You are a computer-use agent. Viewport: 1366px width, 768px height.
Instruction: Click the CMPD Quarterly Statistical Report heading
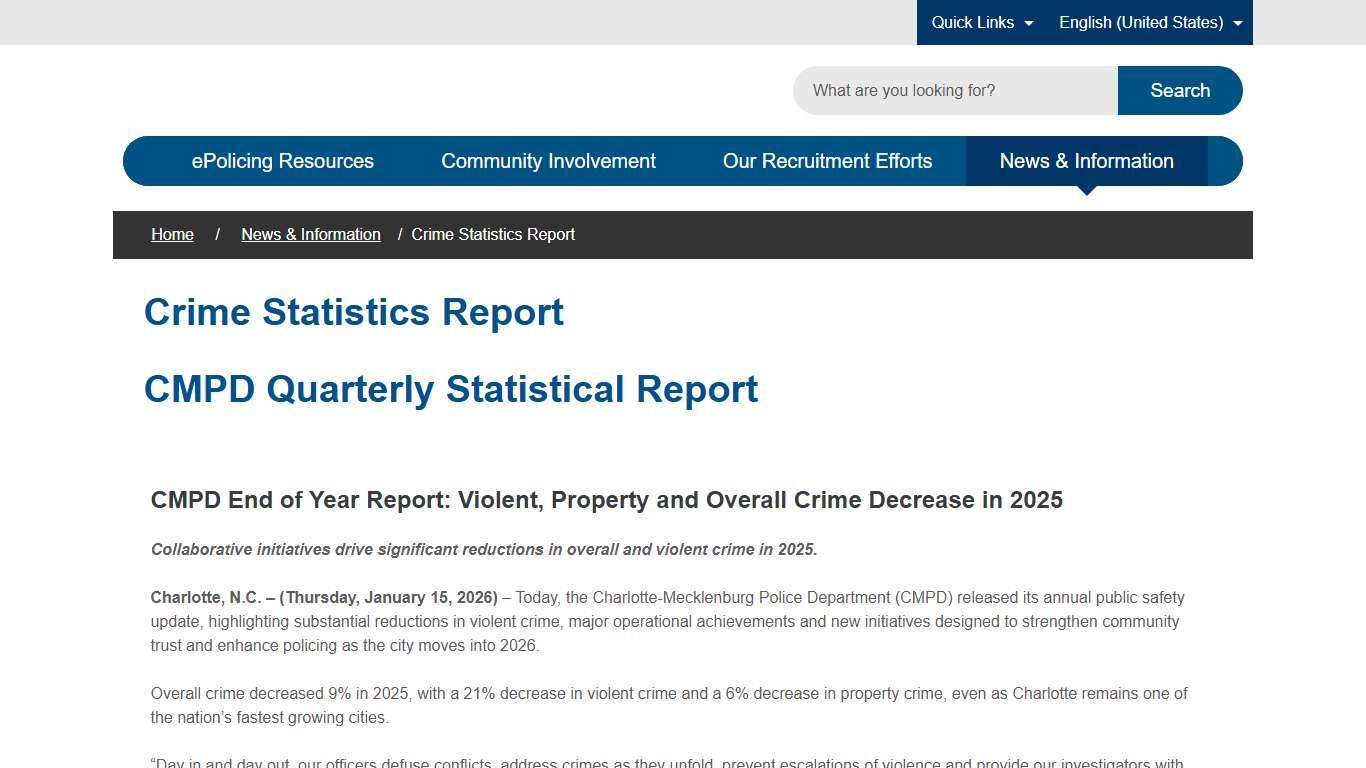point(451,389)
